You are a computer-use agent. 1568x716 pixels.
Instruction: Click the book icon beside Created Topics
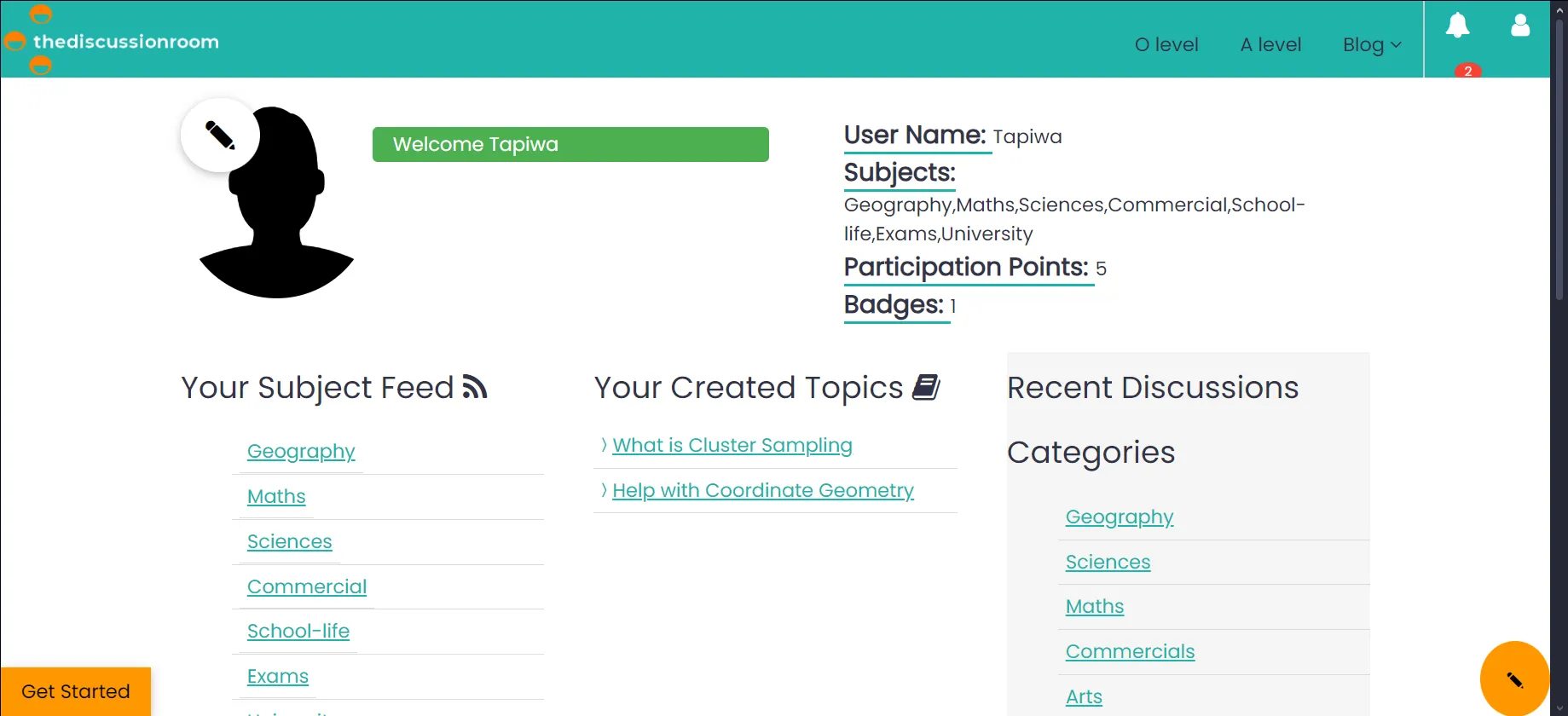click(926, 387)
